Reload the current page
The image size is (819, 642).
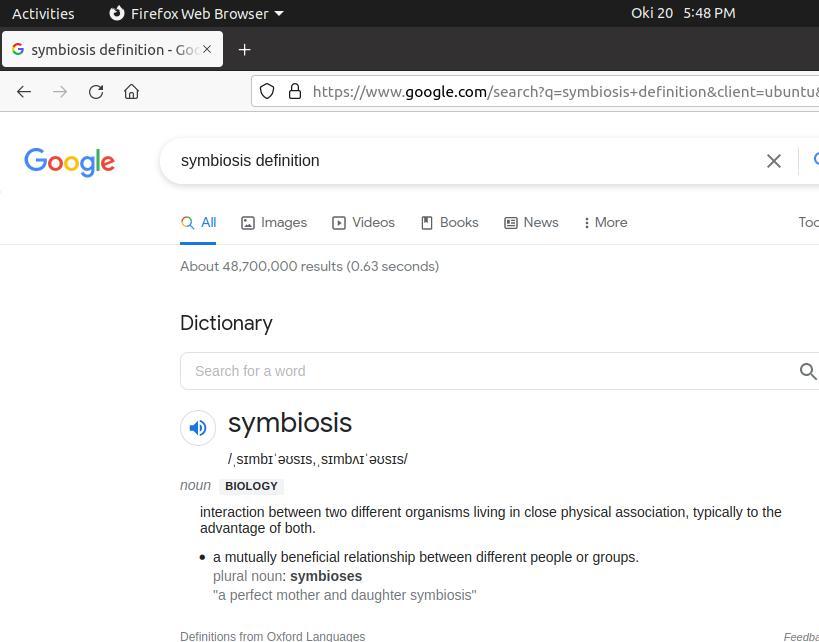tap(96, 92)
